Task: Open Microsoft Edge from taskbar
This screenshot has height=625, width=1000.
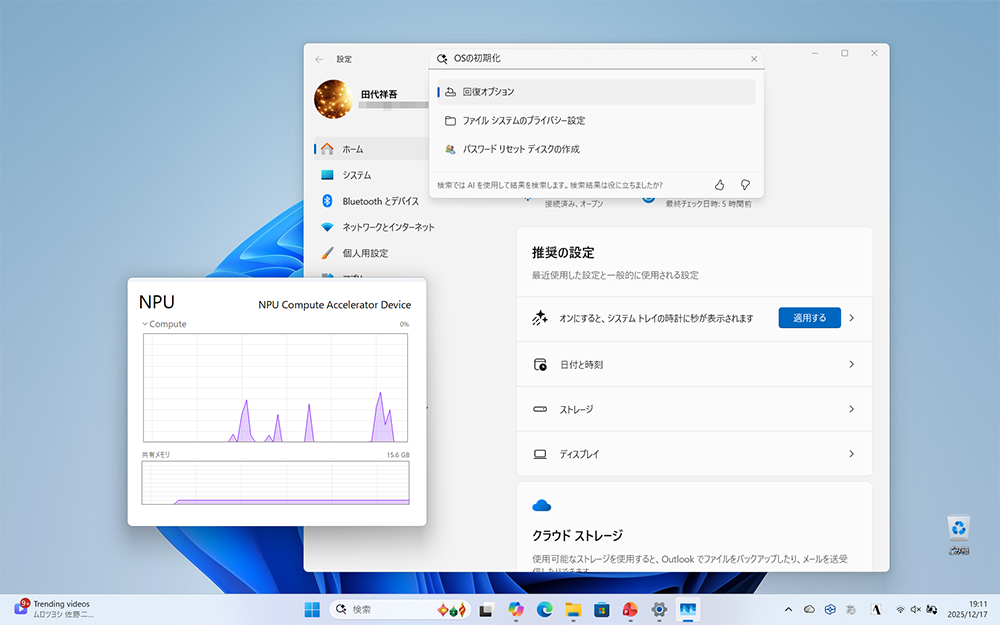Action: pyautogui.click(x=544, y=610)
